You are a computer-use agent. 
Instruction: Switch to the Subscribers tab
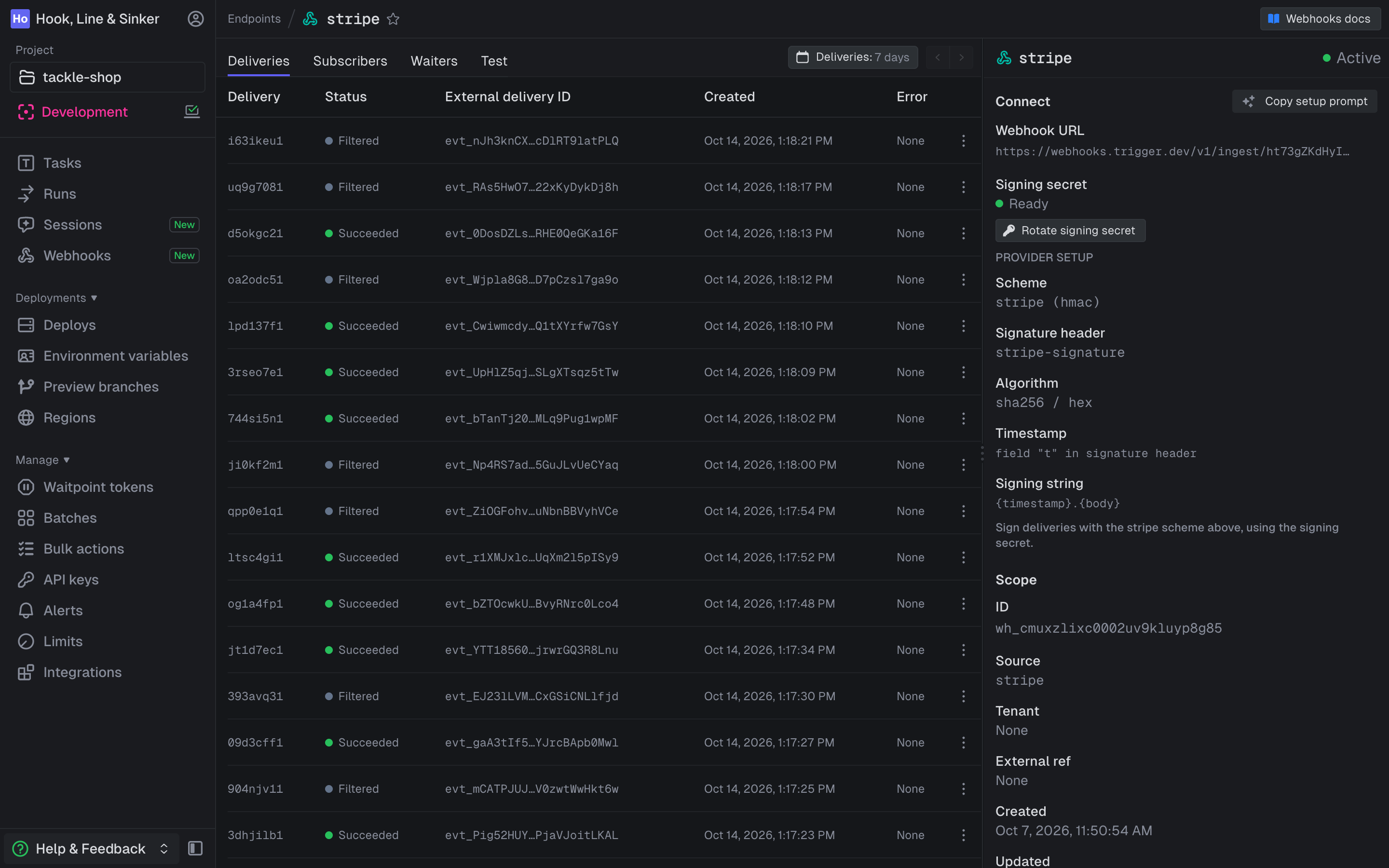tap(350, 61)
